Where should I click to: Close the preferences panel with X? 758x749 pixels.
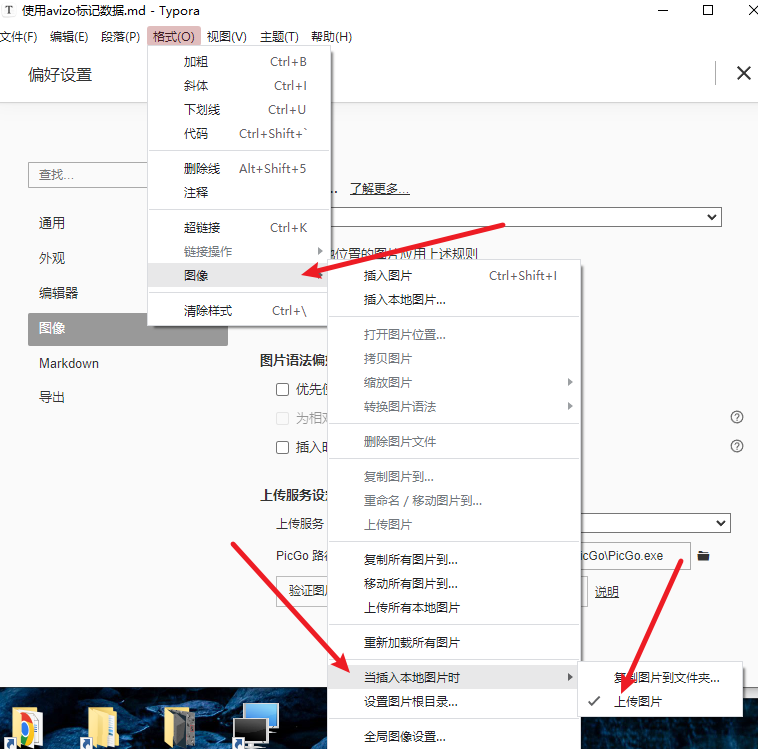click(x=743, y=73)
